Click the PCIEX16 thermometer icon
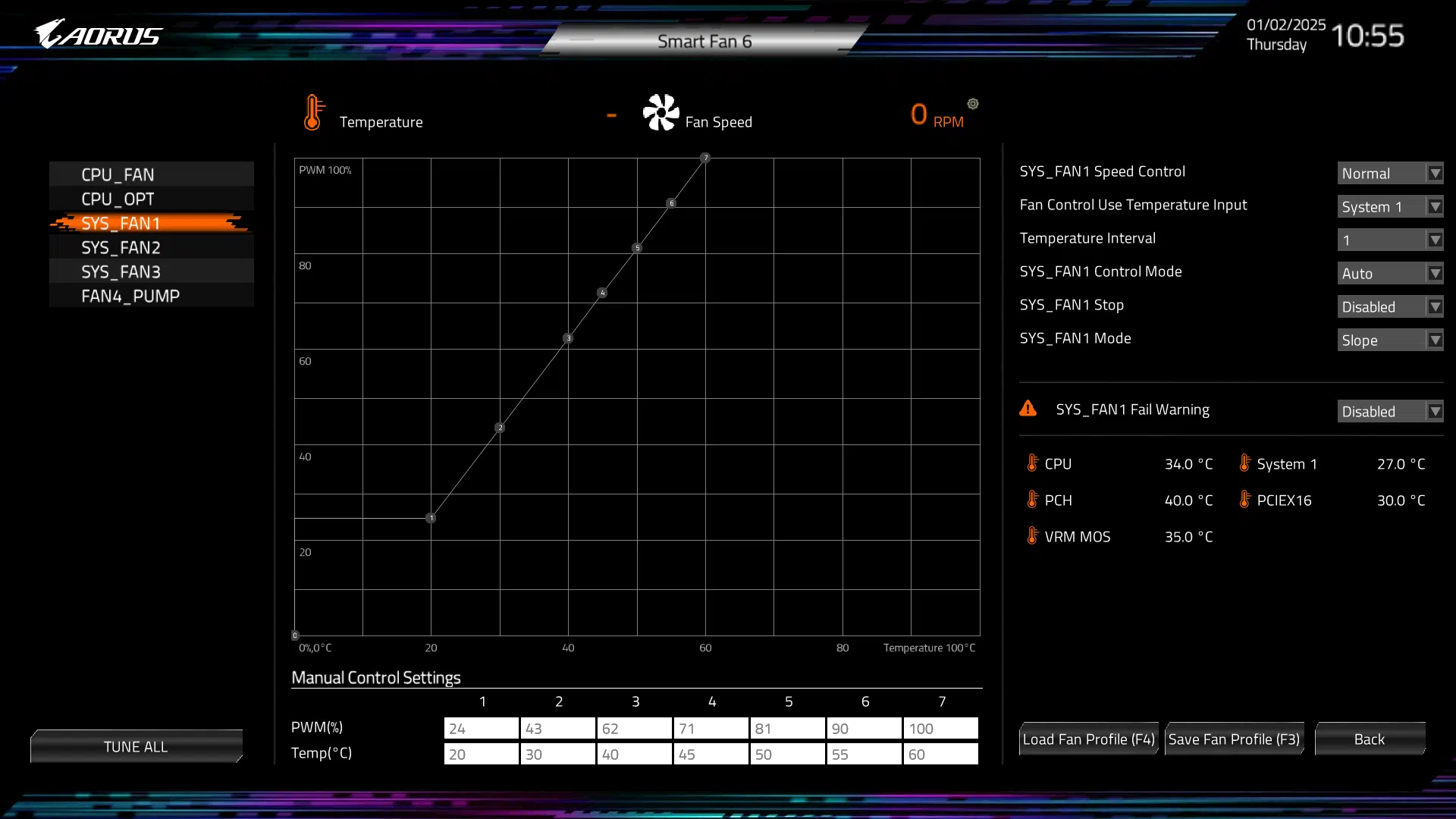The width and height of the screenshot is (1456, 819). 1245,499
